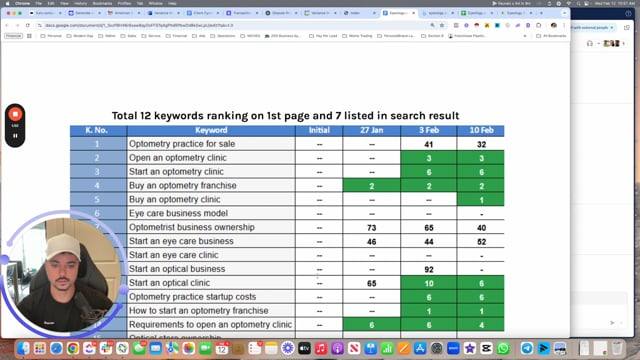
Task: Open Google Chrome in the dock
Action: point(73,348)
